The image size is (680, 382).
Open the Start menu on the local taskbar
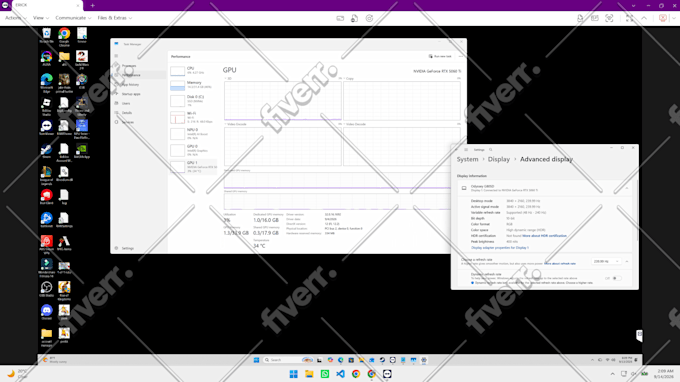point(294,374)
